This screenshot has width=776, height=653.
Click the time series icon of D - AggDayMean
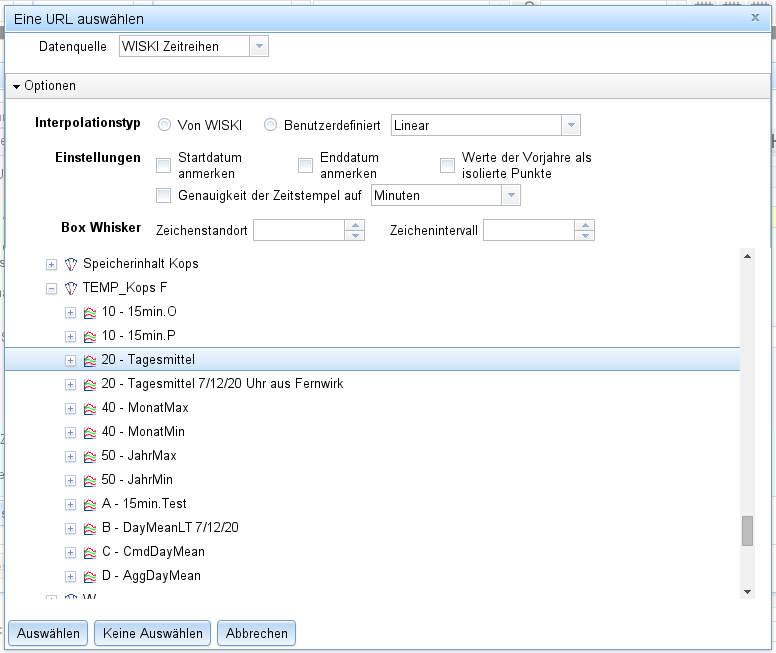point(90,577)
